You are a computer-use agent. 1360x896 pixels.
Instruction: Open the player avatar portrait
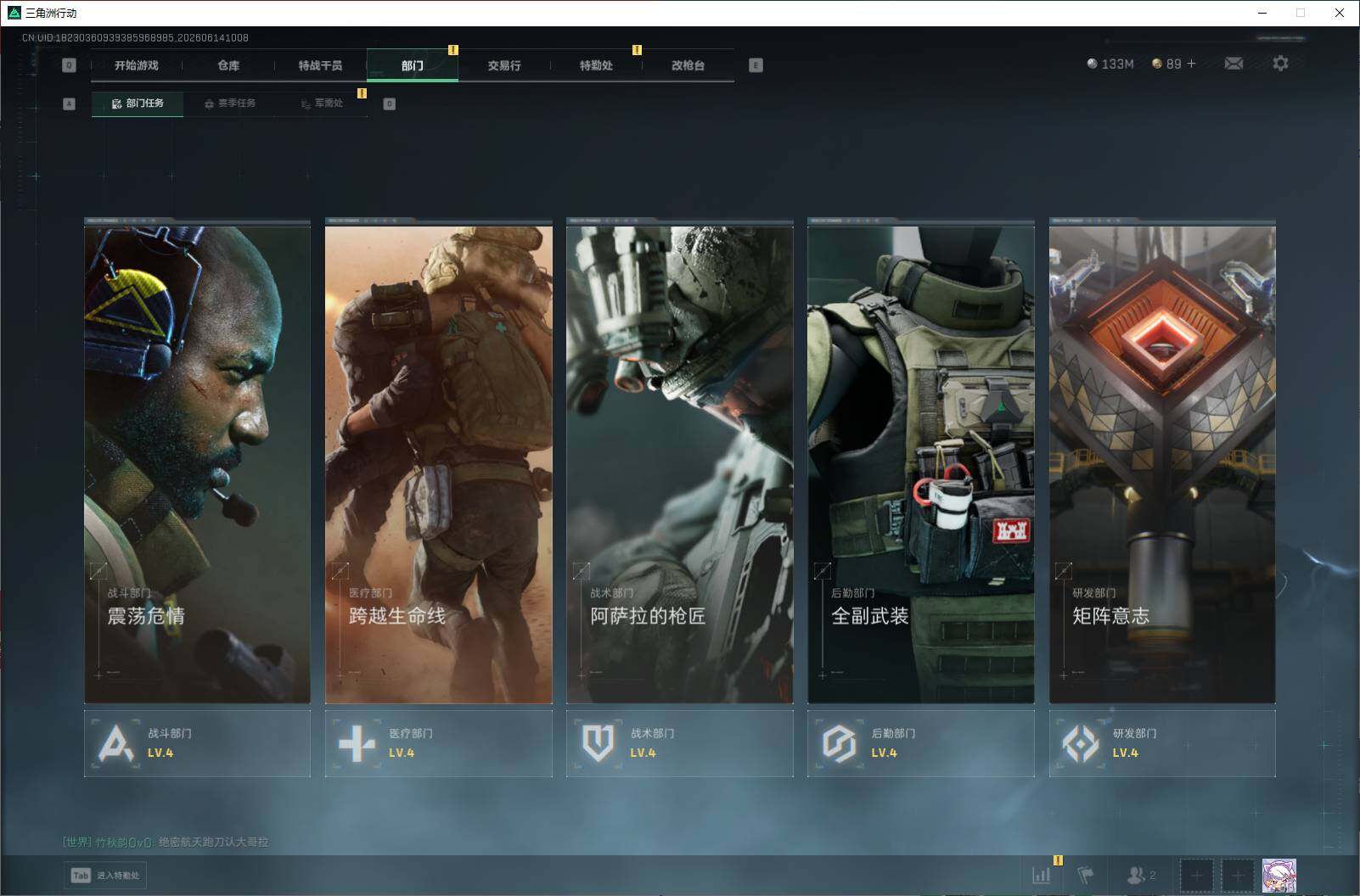coord(1279,875)
